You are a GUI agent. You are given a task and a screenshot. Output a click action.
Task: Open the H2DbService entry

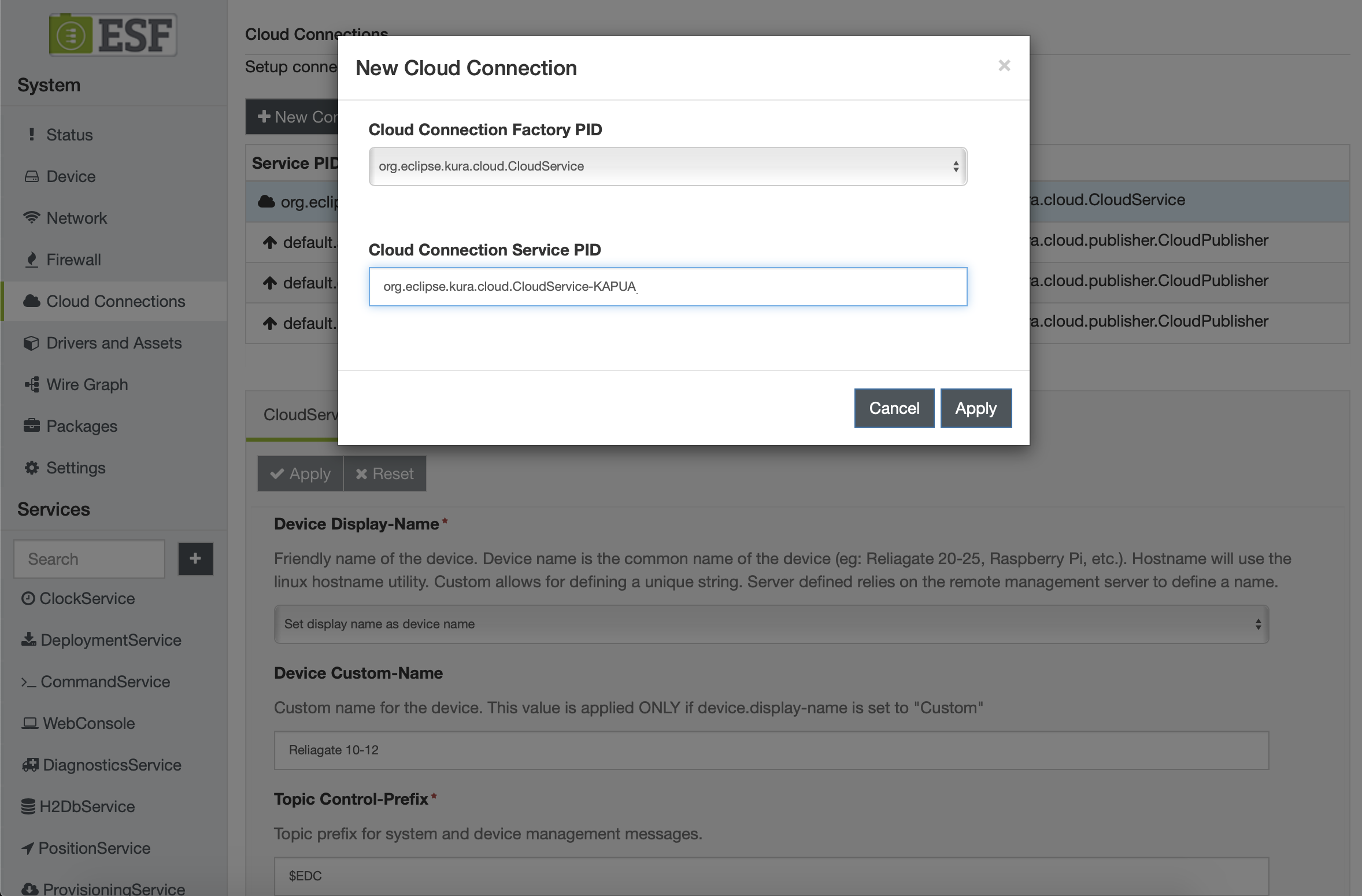(x=87, y=806)
